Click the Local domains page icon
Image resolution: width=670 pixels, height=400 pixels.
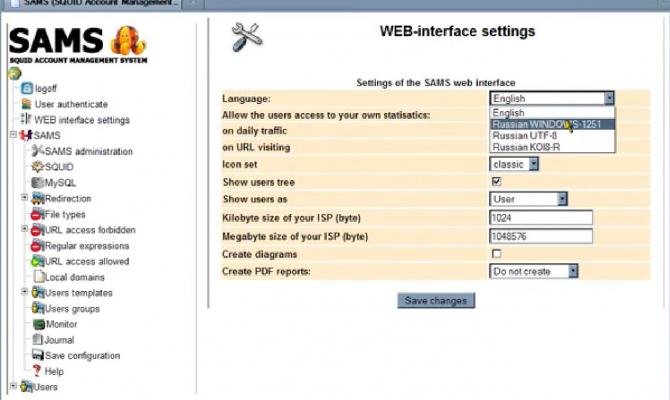(x=39, y=276)
